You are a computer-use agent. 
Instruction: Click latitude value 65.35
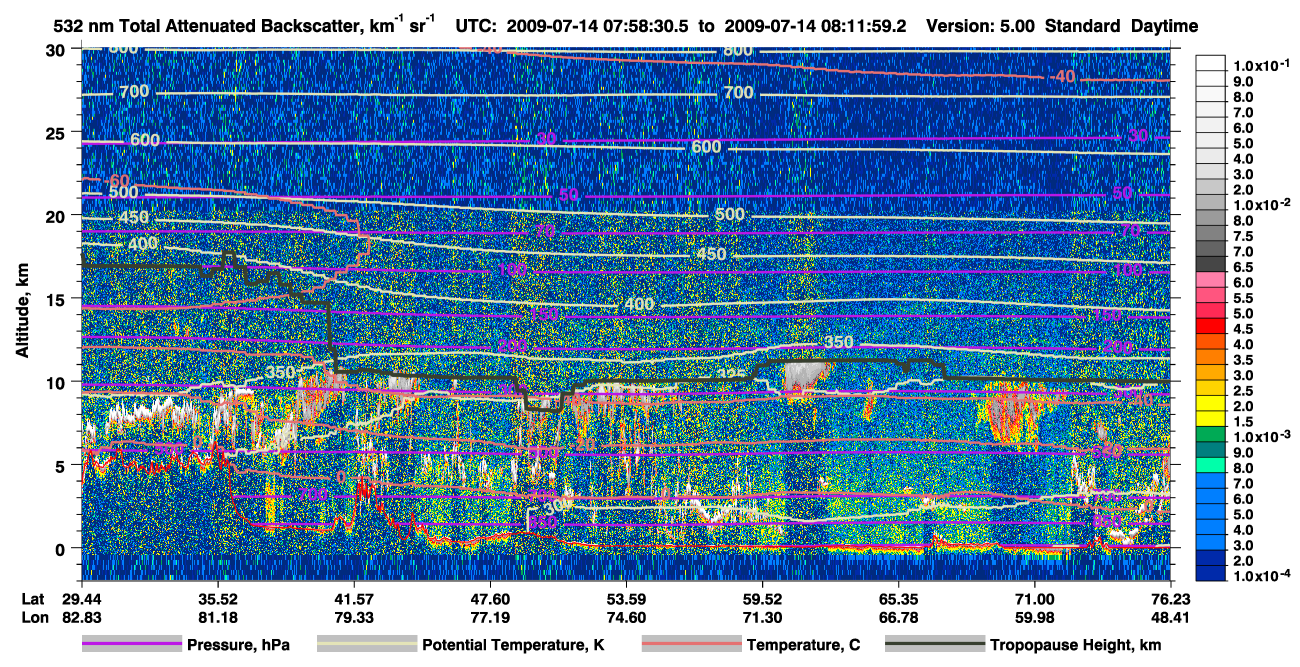click(x=898, y=599)
